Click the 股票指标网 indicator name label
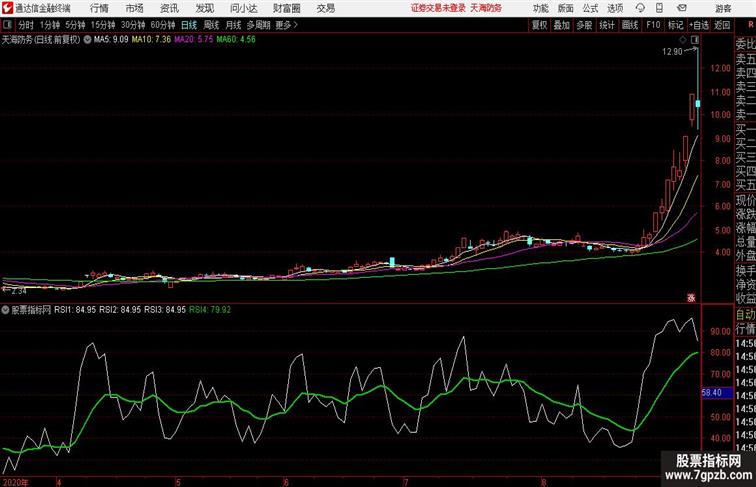The height and width of the screenshot is (487, 756). [x=31, y=310]
